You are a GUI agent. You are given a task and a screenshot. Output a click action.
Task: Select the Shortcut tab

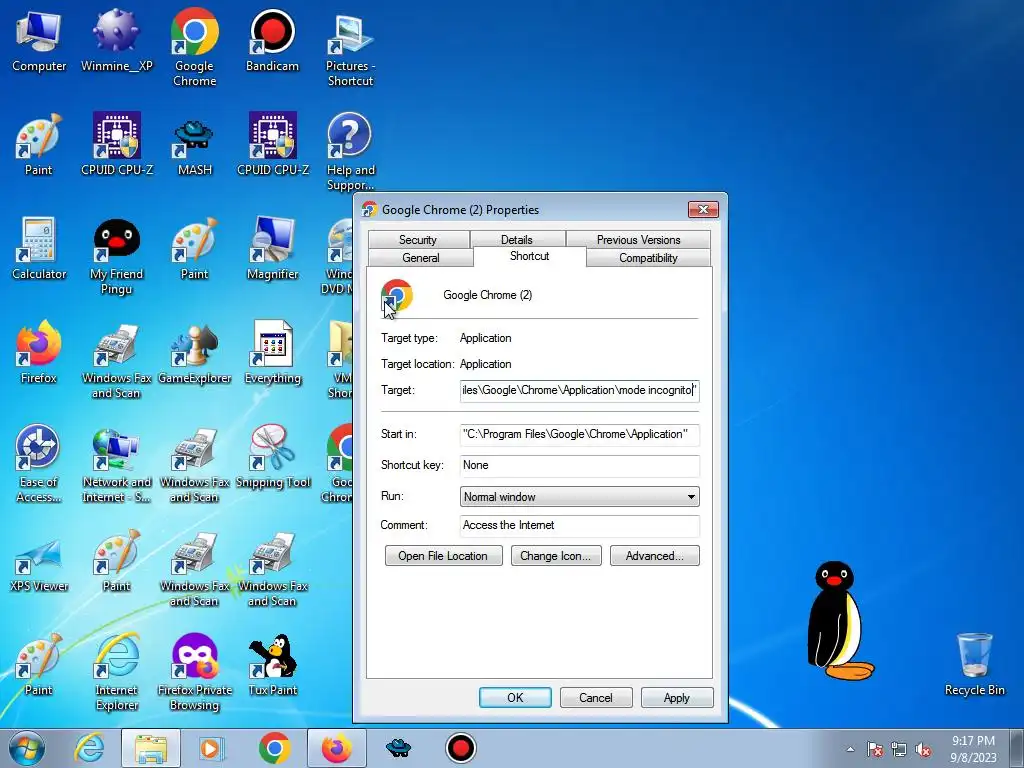pos(530,256)
